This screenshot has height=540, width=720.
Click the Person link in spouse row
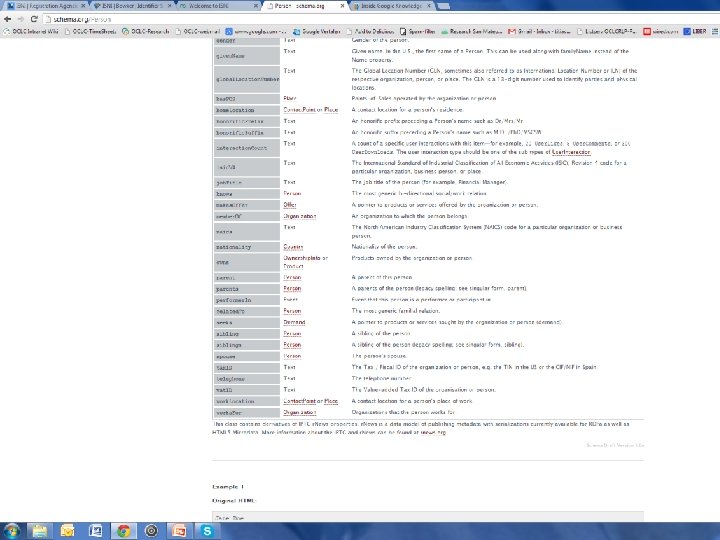coord(292,356)
